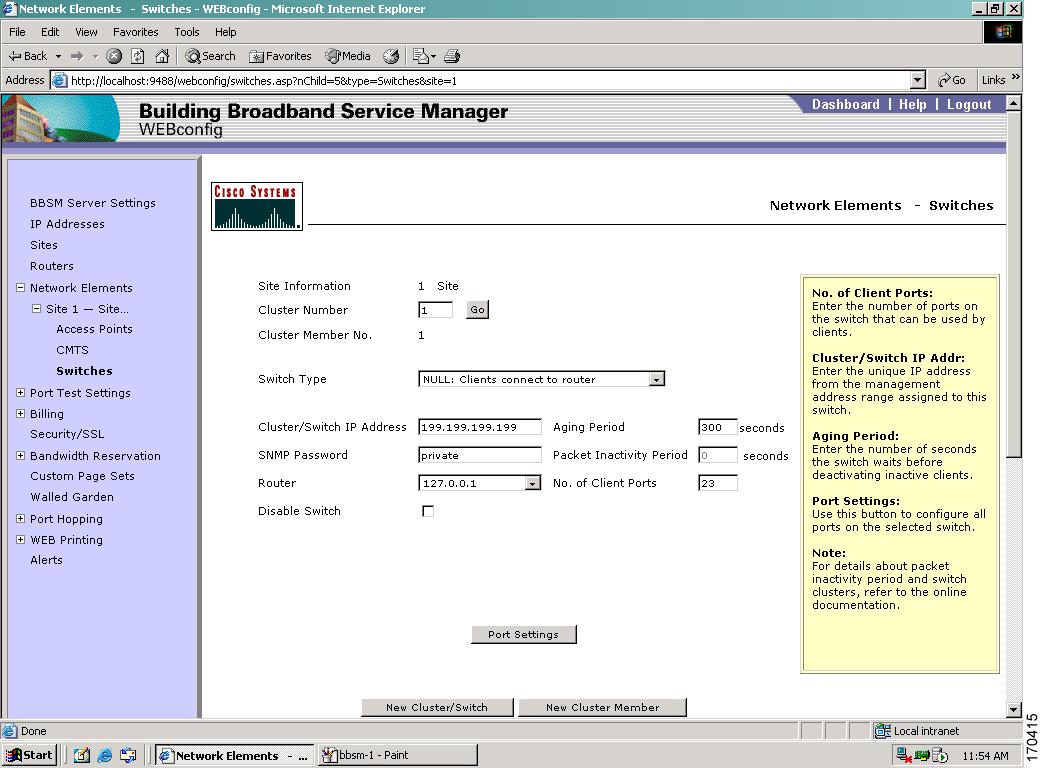1042x768 pixels.
Task: Click the SNMP Password field
Action: [x=480, y=455]
